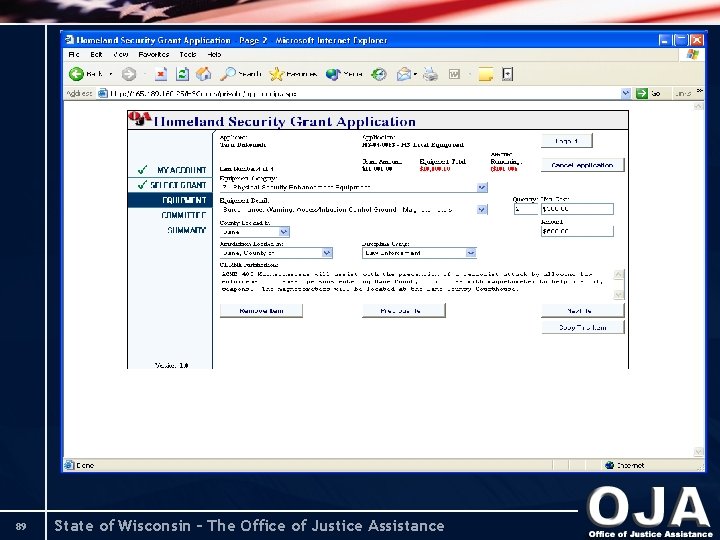Screen dimensions: 720x540
Task: Open the Favorites menu
Action: pyautogui.click(x=154, y=54)
